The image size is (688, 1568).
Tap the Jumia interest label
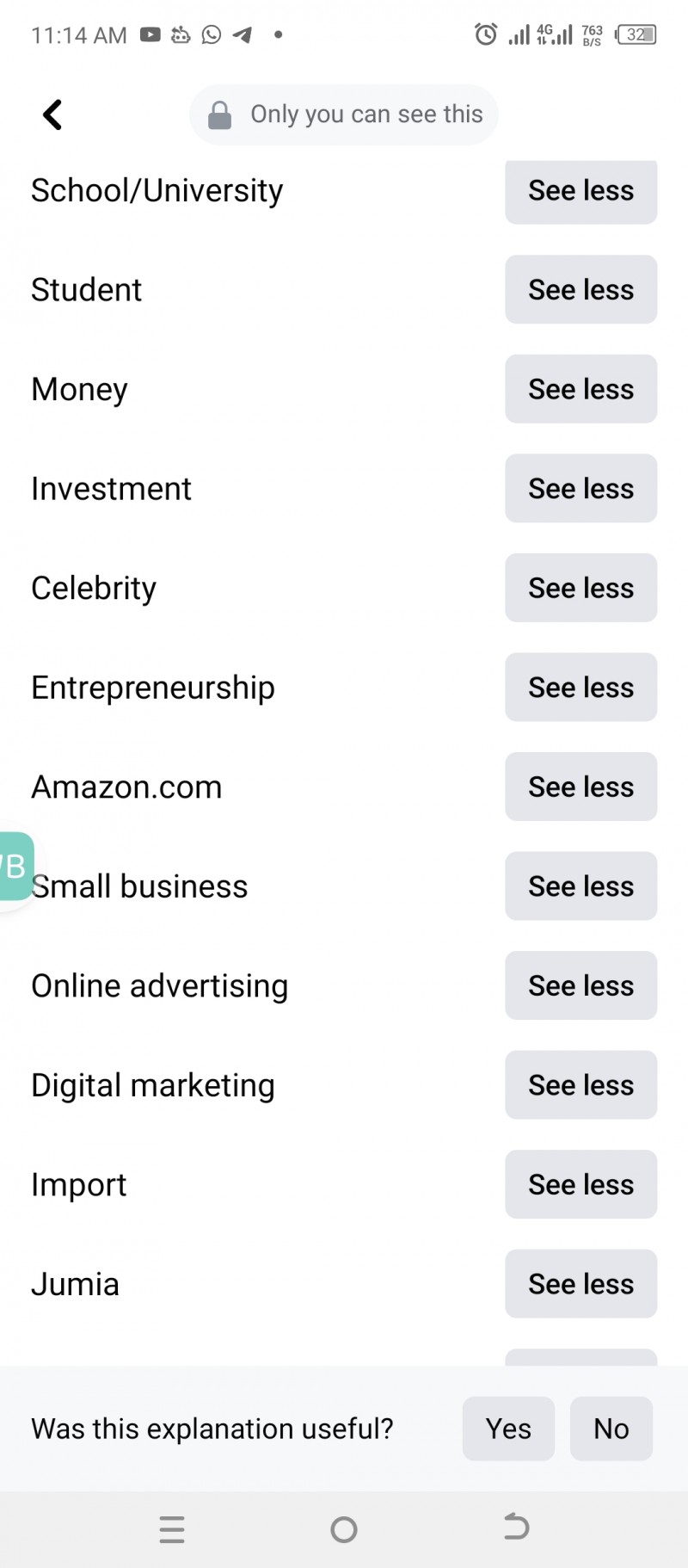pyautogui.click(x=76, y=1284)
